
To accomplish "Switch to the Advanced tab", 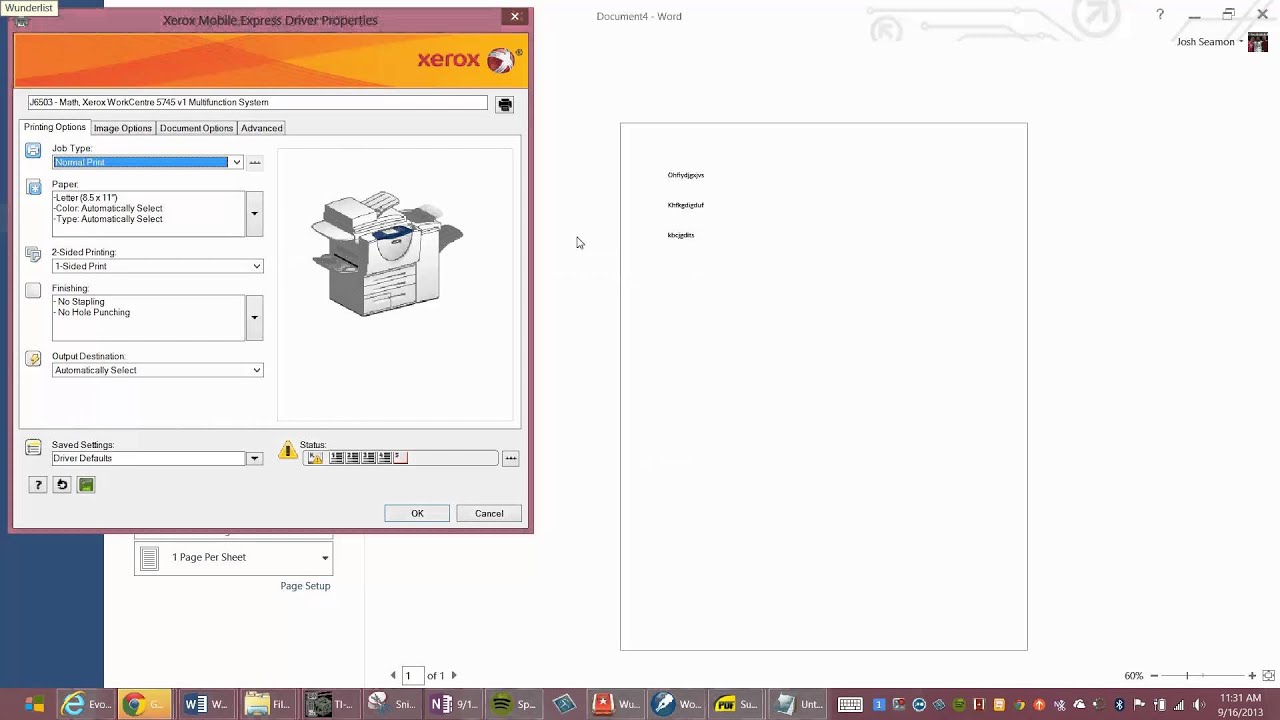I will 262,128.
